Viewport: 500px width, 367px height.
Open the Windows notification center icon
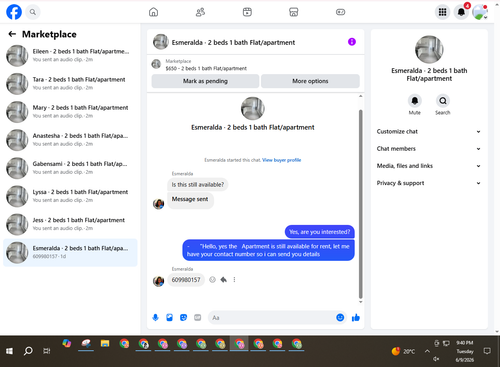point(487,351)
